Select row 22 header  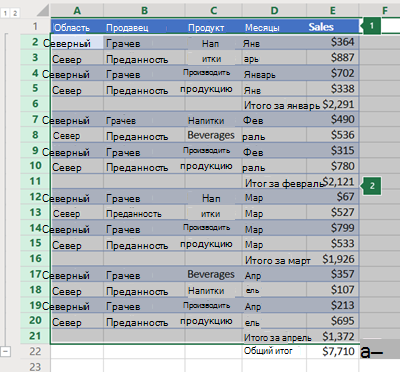click(35, 351)
